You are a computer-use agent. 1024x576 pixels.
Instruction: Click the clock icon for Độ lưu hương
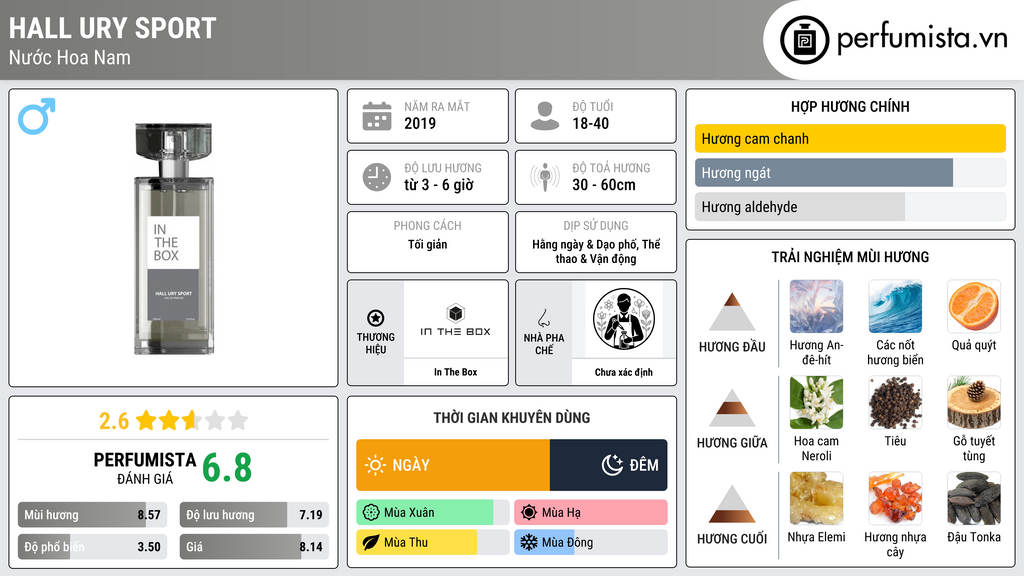pos(377,177)
